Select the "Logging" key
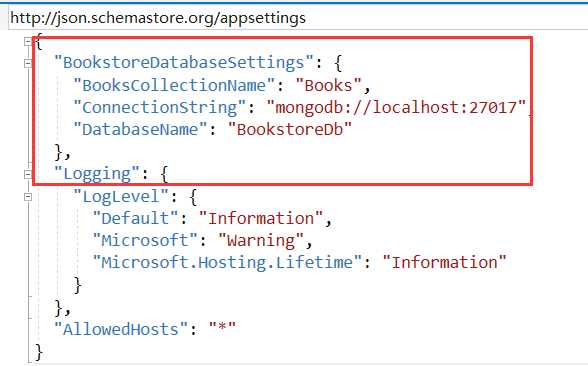 click(97, 174)
